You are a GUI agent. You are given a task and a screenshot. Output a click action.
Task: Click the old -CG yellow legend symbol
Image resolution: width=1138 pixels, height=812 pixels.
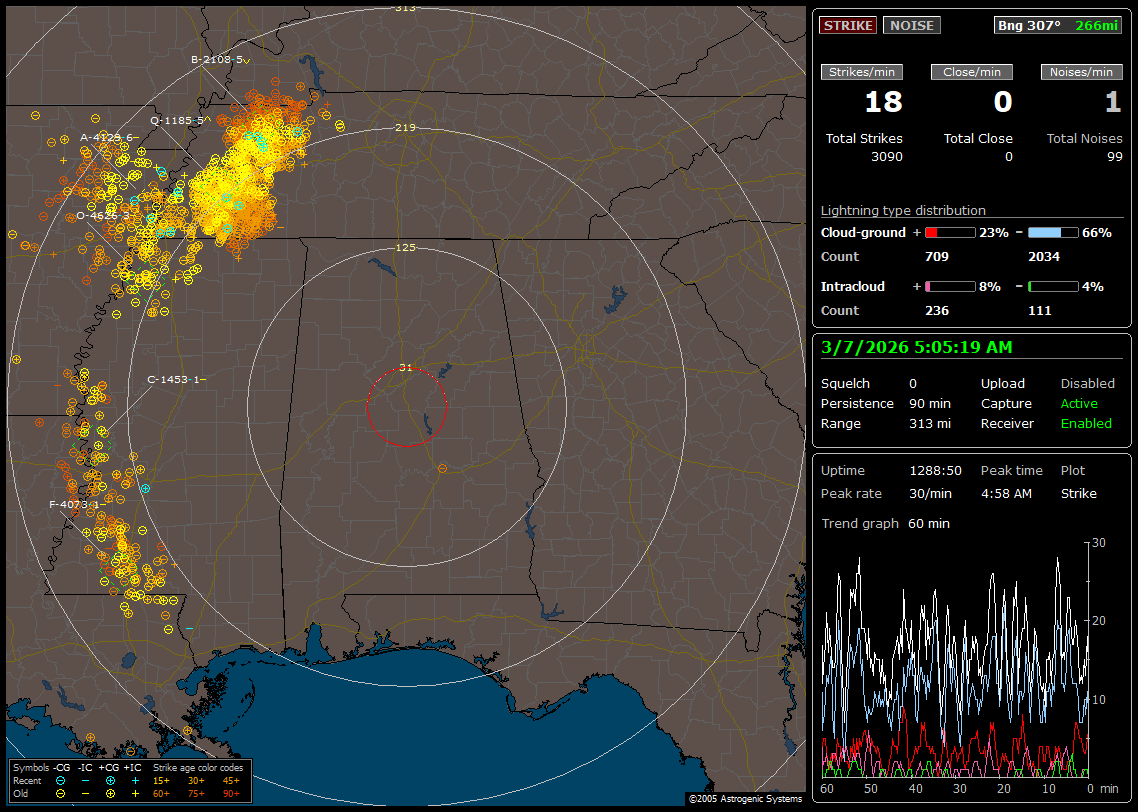(61, 793)
